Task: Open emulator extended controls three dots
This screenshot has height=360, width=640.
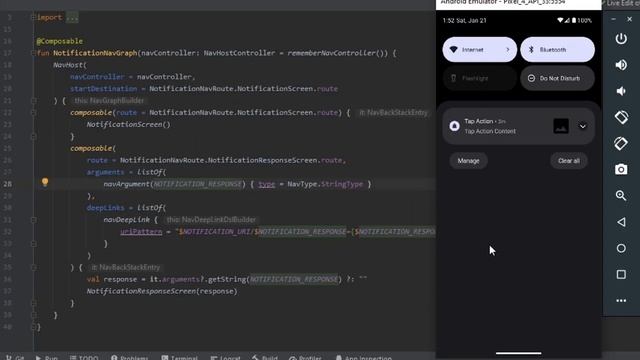Action: tap(621, 301)
